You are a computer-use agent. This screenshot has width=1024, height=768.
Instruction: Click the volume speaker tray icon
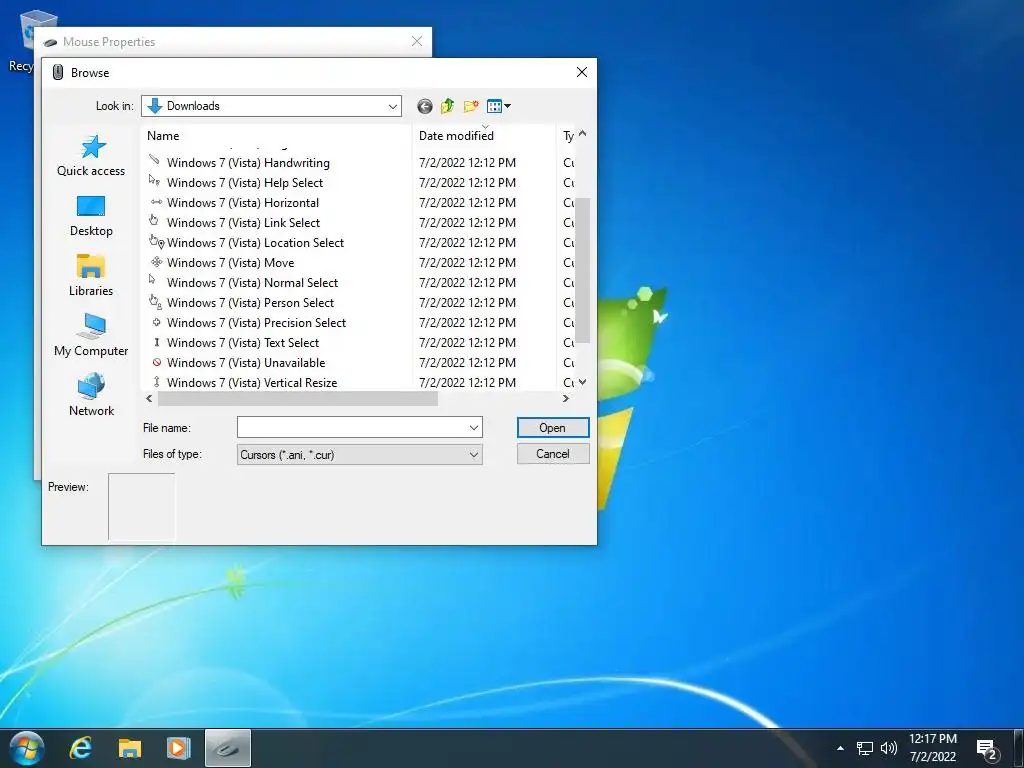(x=888, y=748)
